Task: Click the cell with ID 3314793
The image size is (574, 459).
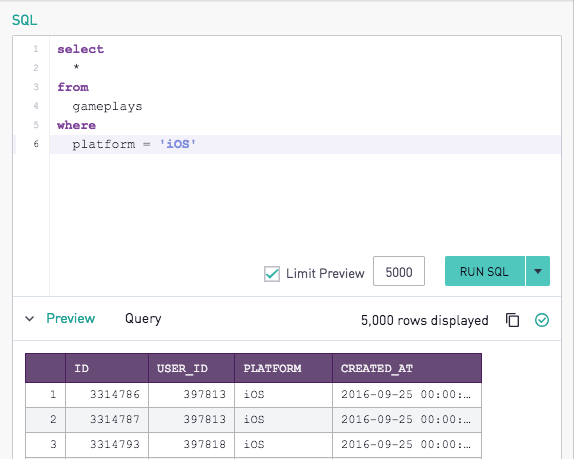Action: click(107, 444)
